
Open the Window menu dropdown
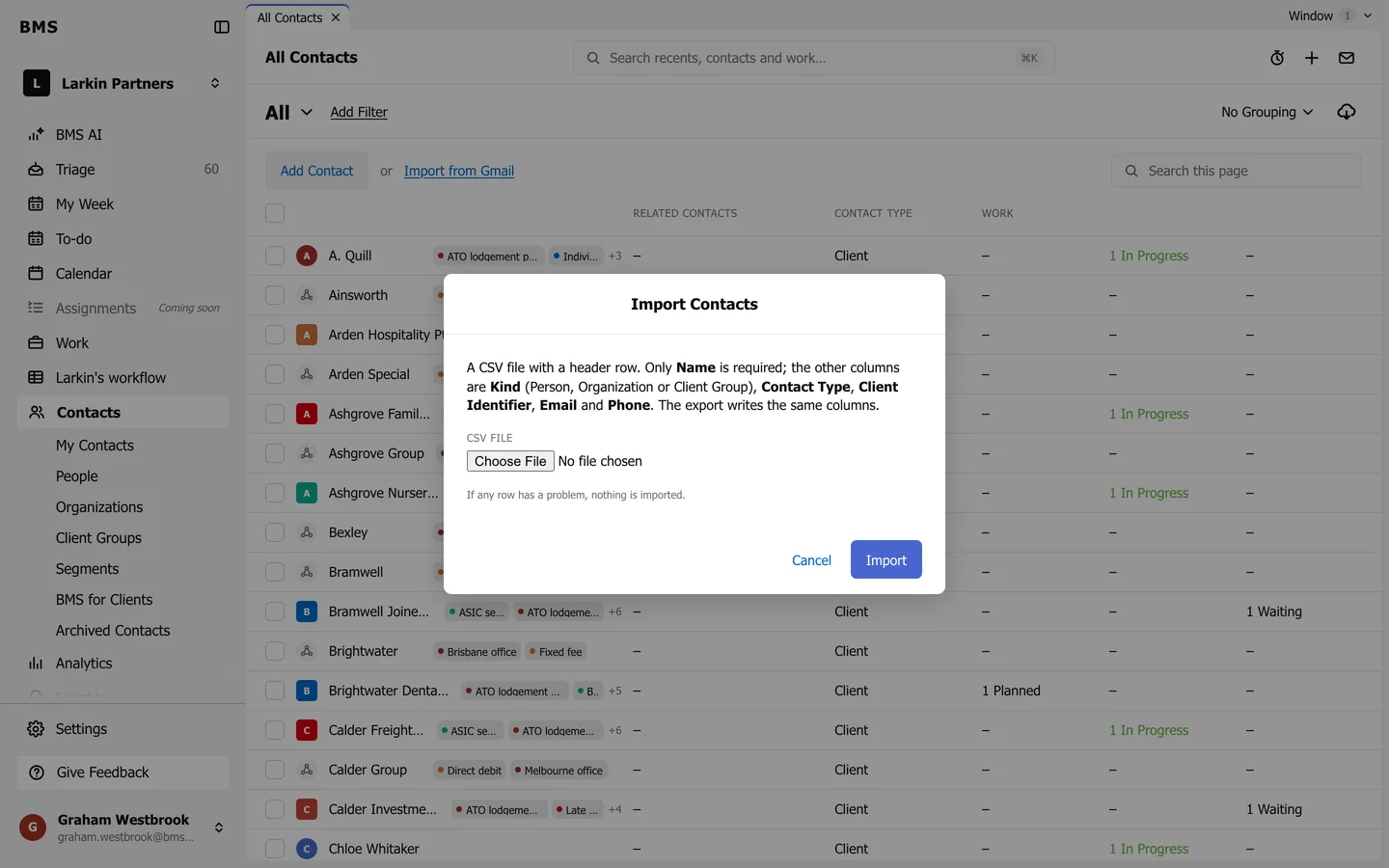(1329, 15)
